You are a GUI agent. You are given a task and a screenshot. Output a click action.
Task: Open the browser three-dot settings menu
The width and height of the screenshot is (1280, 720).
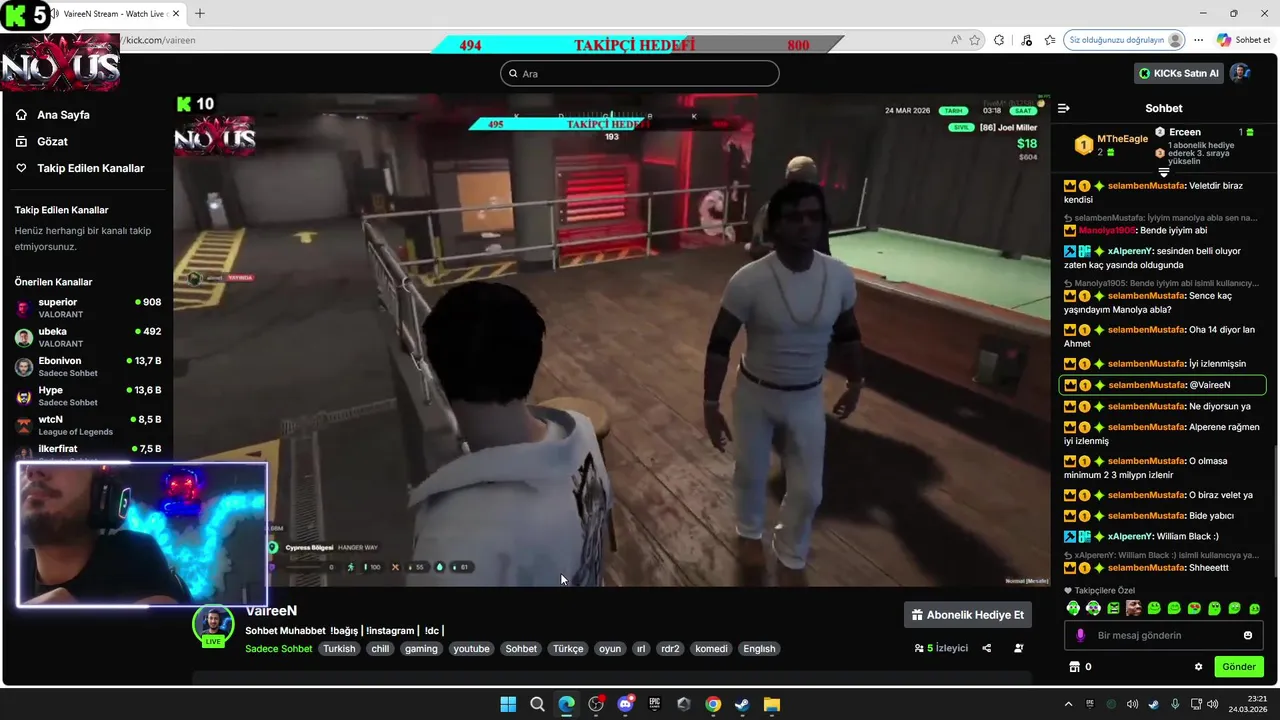point(1198,40)
